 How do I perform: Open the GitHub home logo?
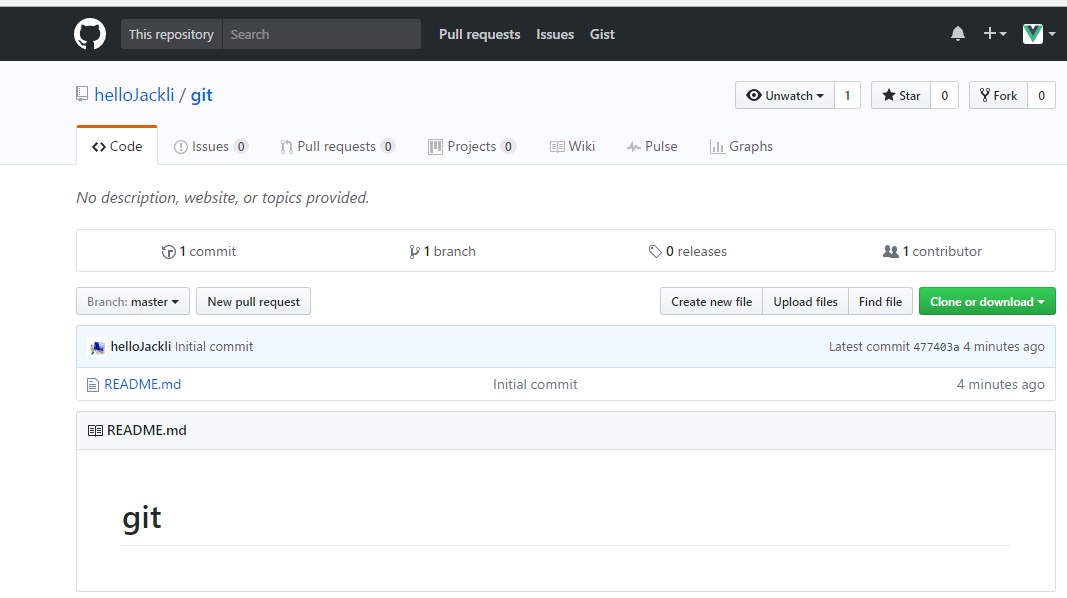click(90, 34)
